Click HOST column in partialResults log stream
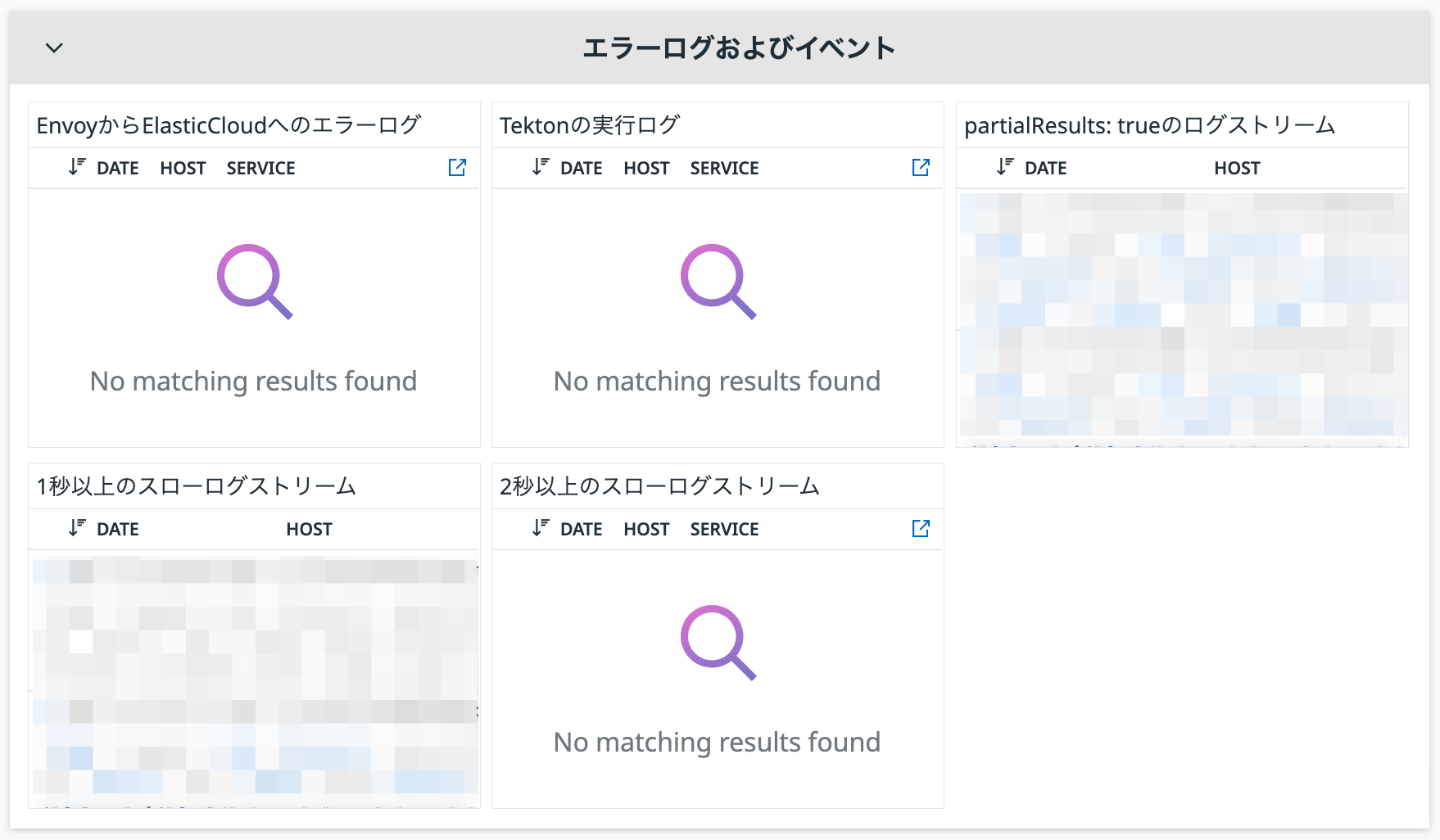The image size is (1440, 840). tap(1237, 169)
